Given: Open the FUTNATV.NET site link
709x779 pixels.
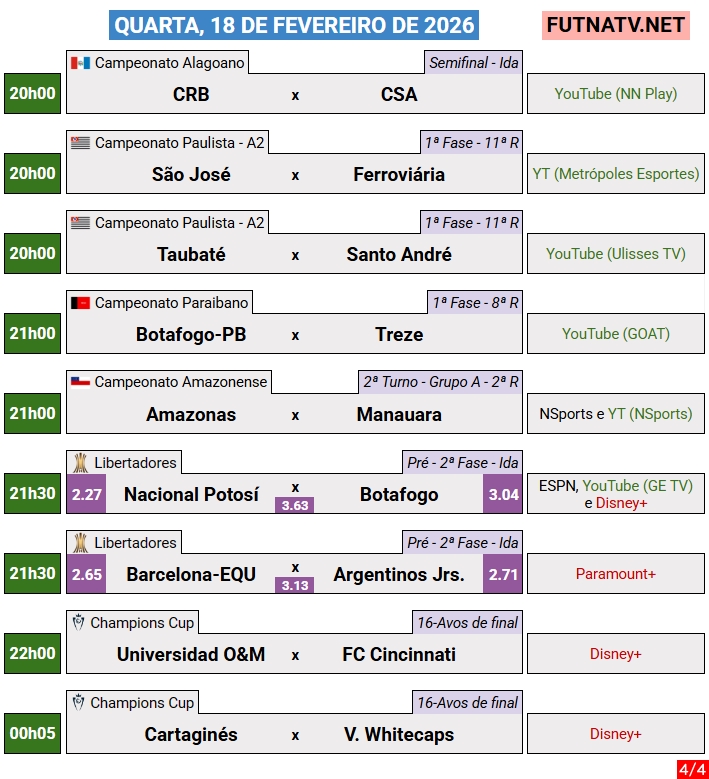Looking at the screenshot, I should coord(616,25).
